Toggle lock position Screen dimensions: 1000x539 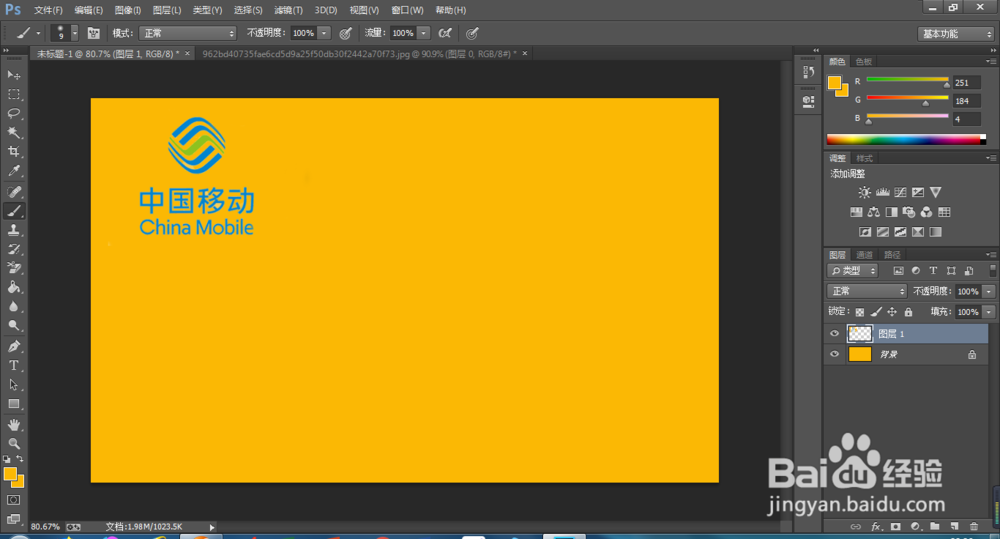(892, 312)
